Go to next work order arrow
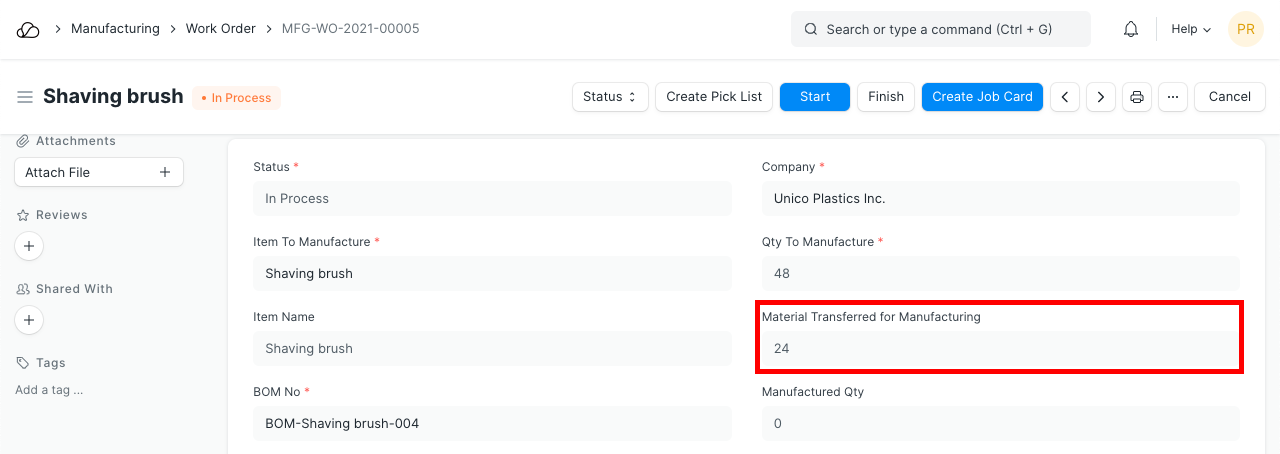This screenshot has height=454, width=1280. point(1101,97)
